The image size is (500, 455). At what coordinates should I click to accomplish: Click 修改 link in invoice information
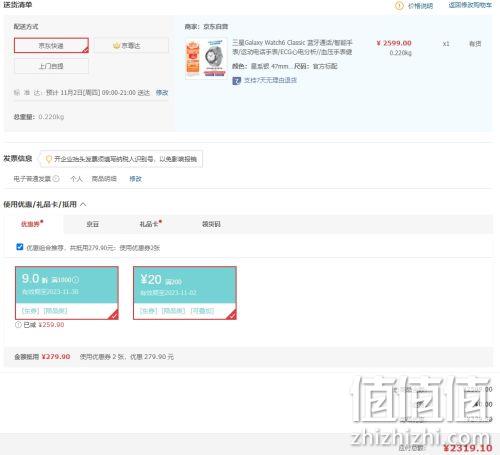pos(135,179)
